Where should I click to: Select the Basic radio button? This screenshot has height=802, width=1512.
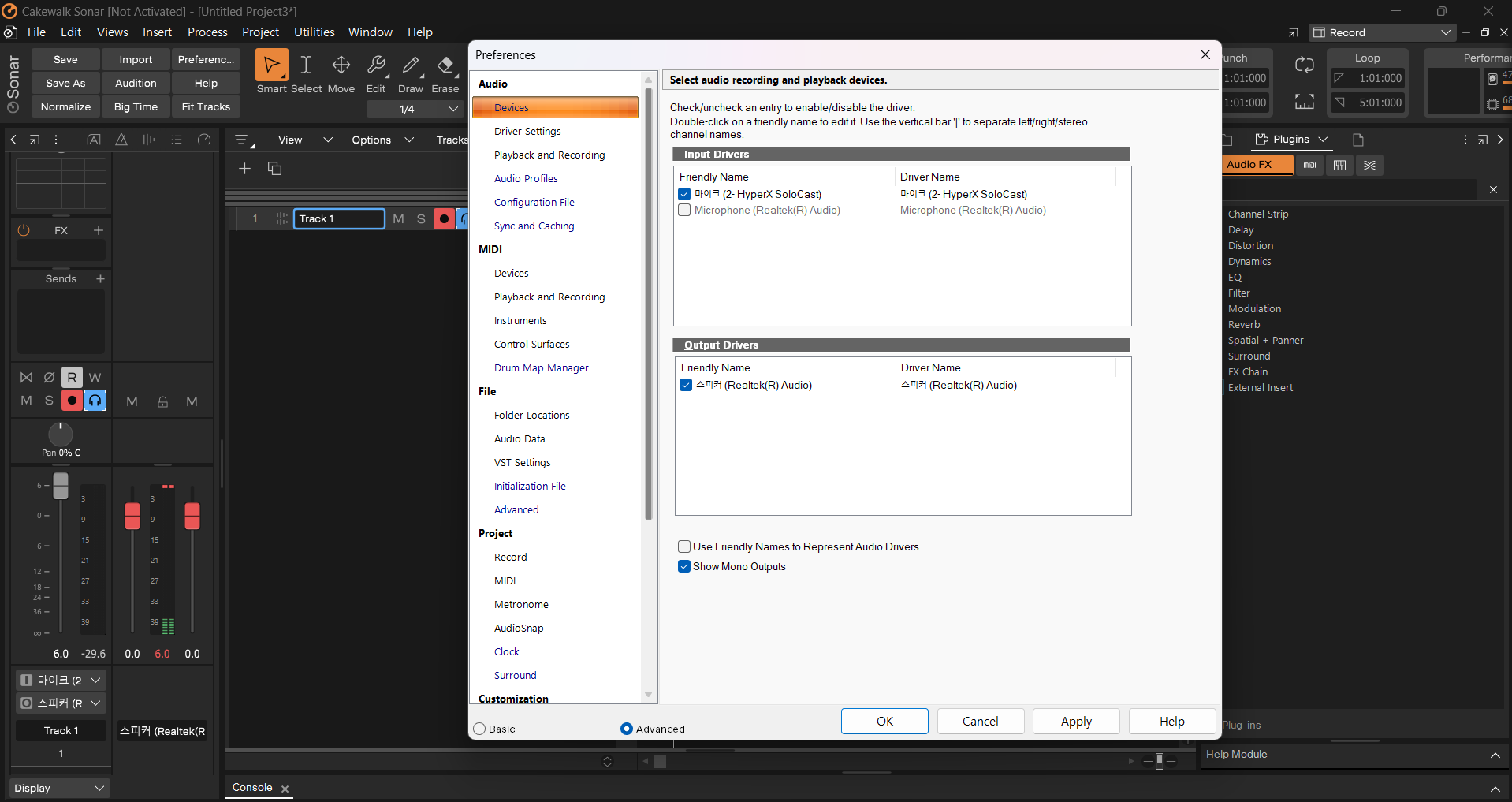click(x=479, y=729)
